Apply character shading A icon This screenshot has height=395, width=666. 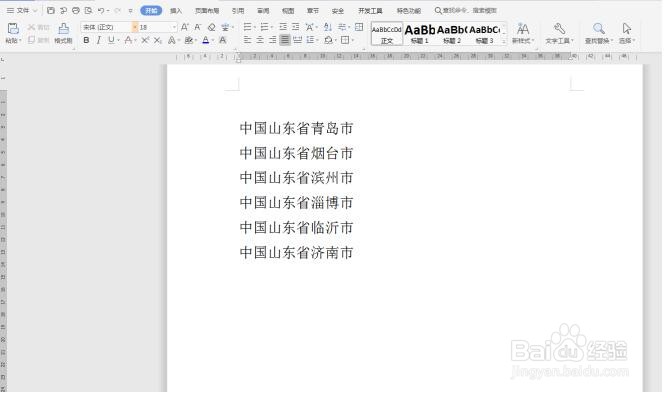click(x=223, y=40)
